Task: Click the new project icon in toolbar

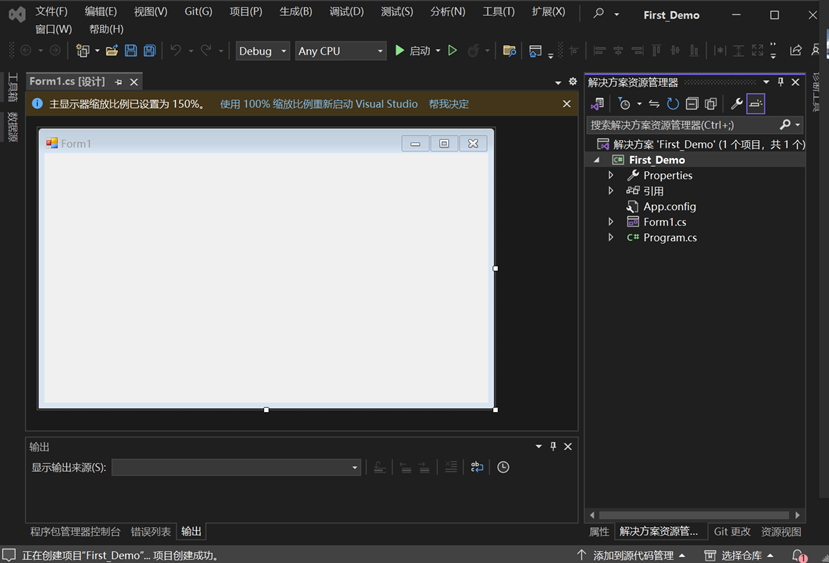Action: pos(83,51)
